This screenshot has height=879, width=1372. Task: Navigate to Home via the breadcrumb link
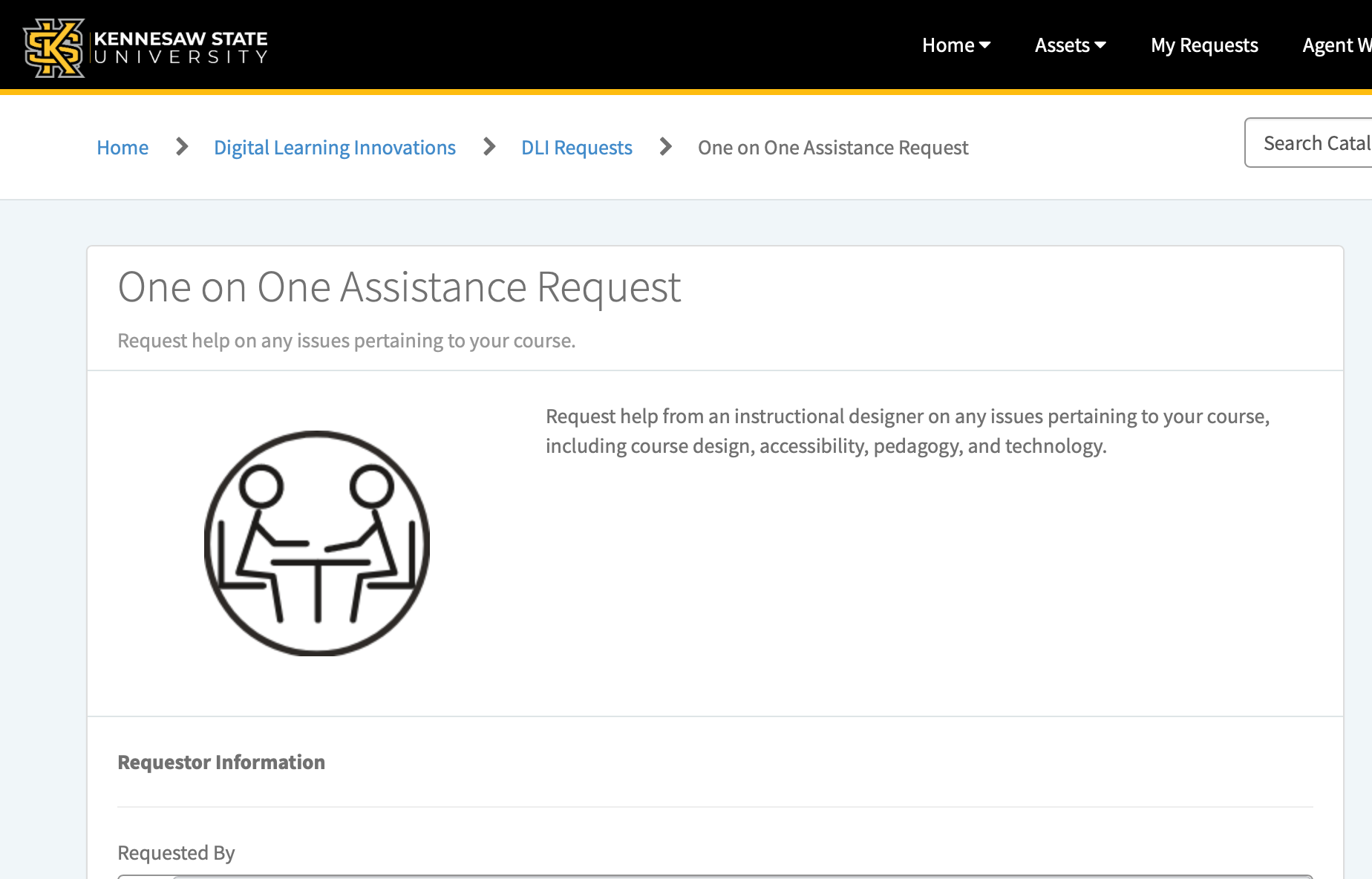pos(122,148)
